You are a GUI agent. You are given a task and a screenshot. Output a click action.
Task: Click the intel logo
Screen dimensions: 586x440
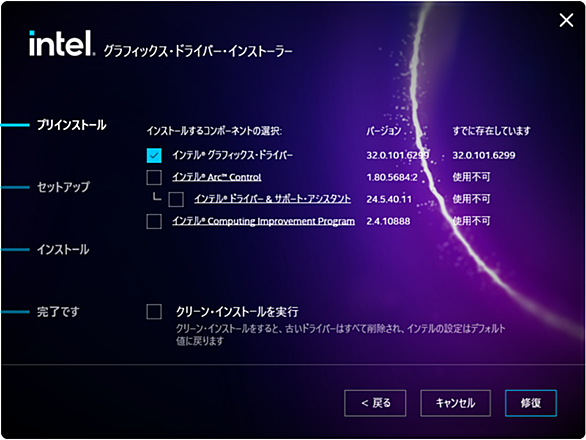[61, 43]
